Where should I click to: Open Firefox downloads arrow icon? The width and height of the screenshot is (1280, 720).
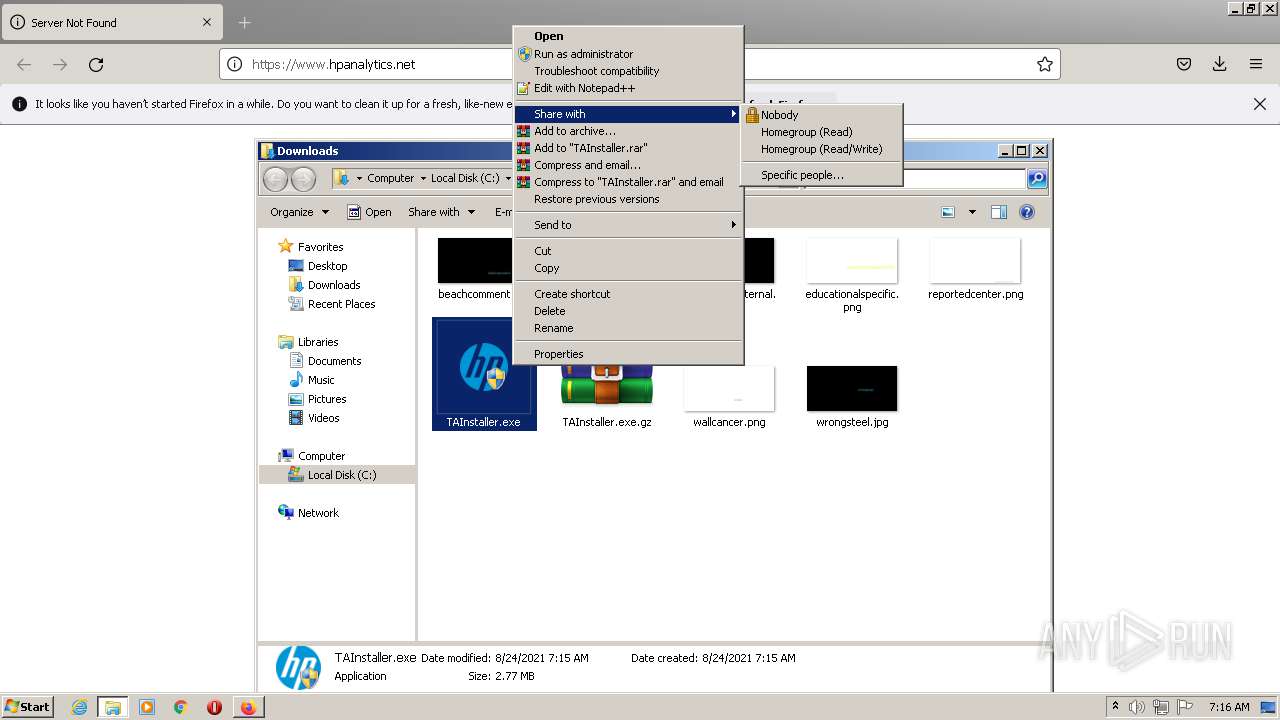click(x=1220, y=64)
